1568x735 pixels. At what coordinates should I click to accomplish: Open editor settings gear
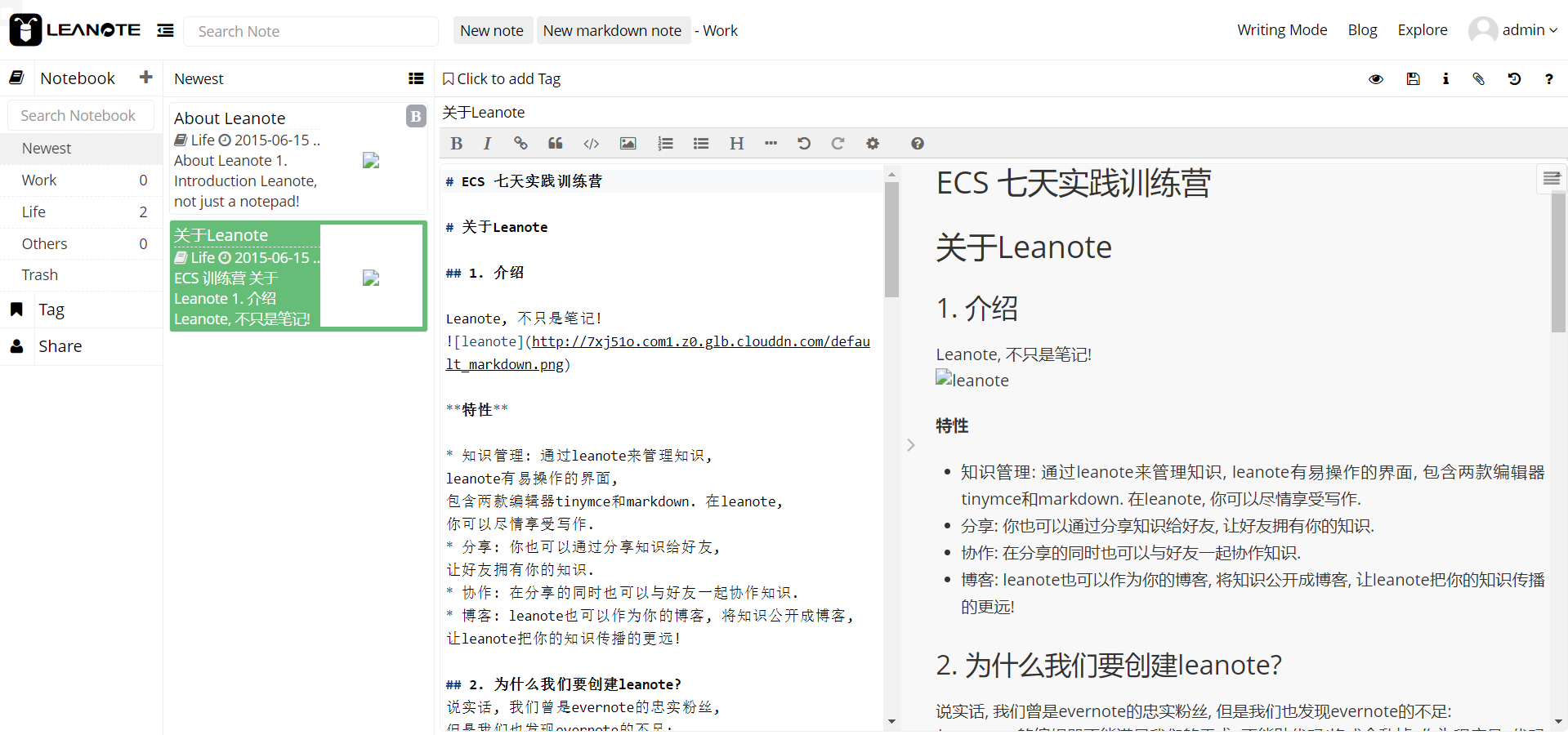(873, 144)
